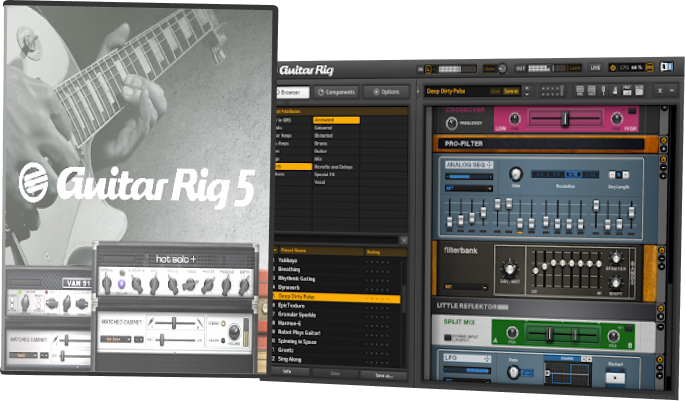The image size is (685, 401).
Task: Select the Spinning in Space preset
Action: 297,342
